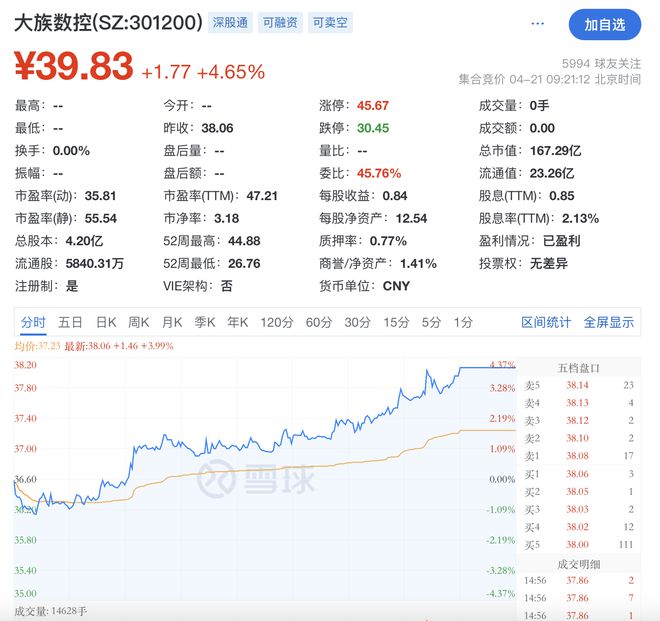Click the 每股收益 value 0.84
This screenshot has width=660, height=621.
(395, 196)
